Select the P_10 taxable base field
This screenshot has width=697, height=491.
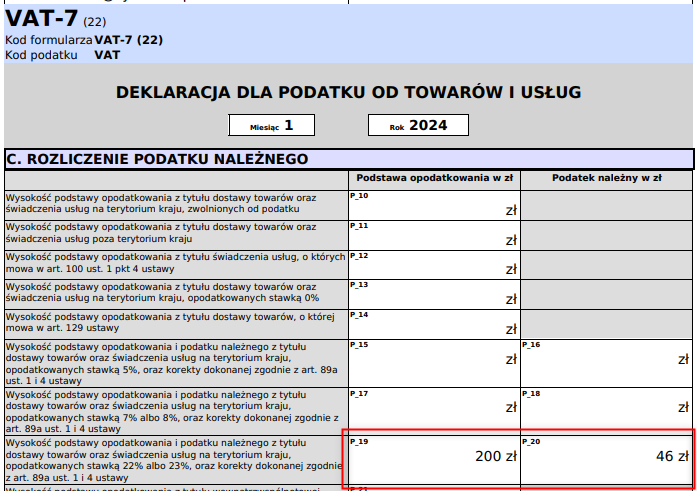(434, 205)
